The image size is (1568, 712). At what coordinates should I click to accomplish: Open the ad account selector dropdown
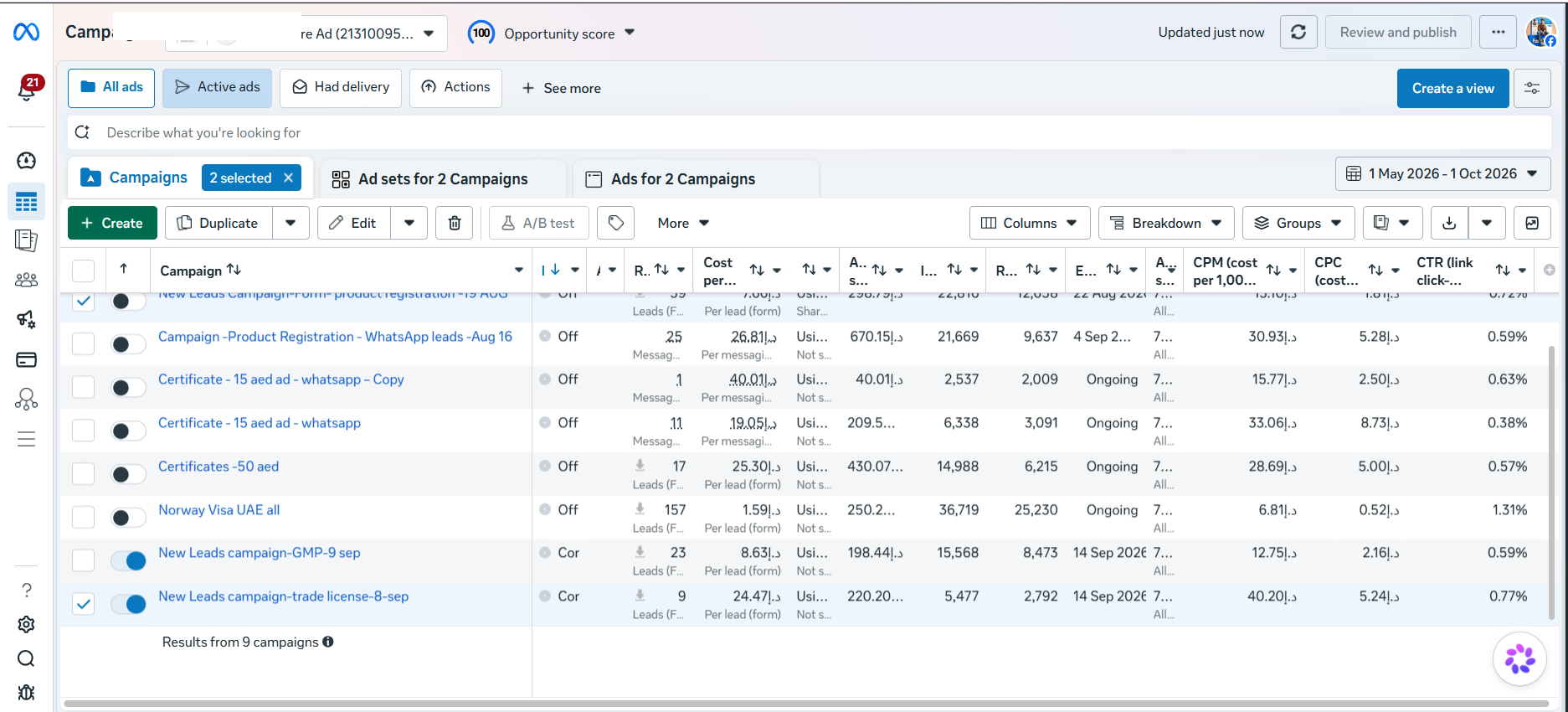point(306,34)
